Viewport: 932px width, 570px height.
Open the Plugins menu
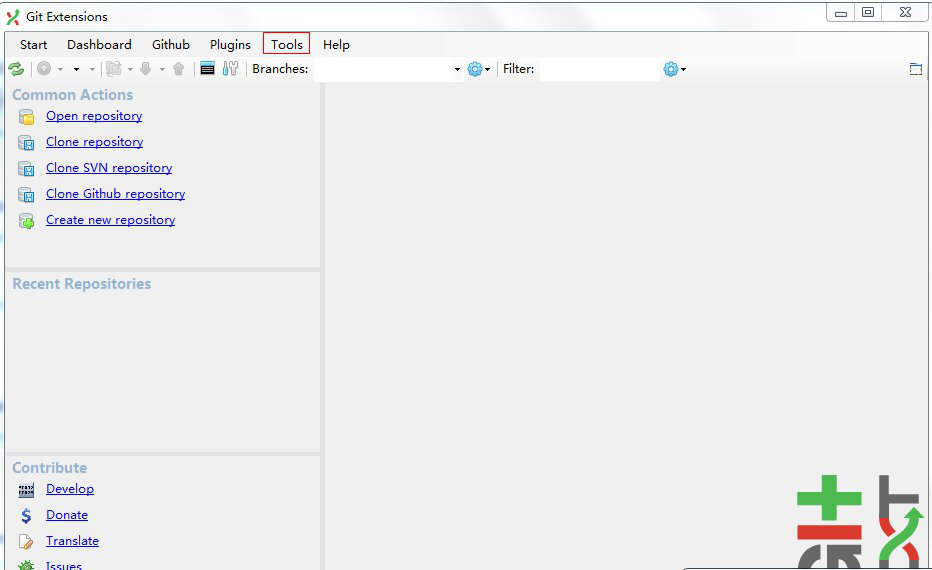(x=230, y=44)
